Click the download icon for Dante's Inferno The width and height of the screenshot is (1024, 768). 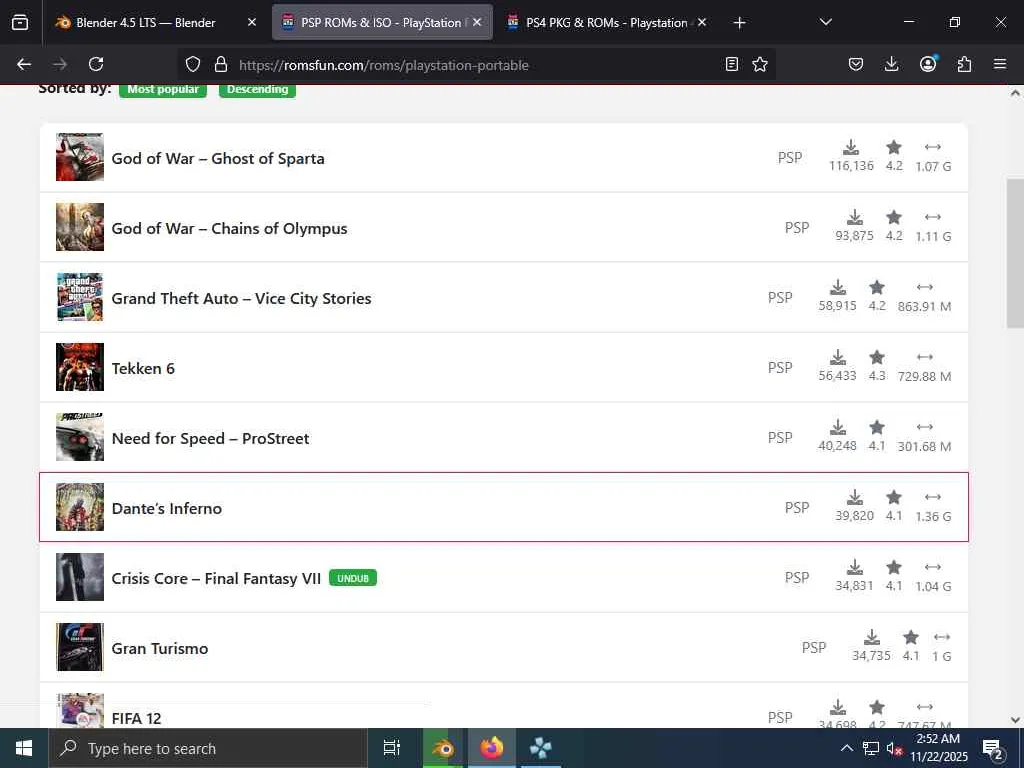coord(855,498)
